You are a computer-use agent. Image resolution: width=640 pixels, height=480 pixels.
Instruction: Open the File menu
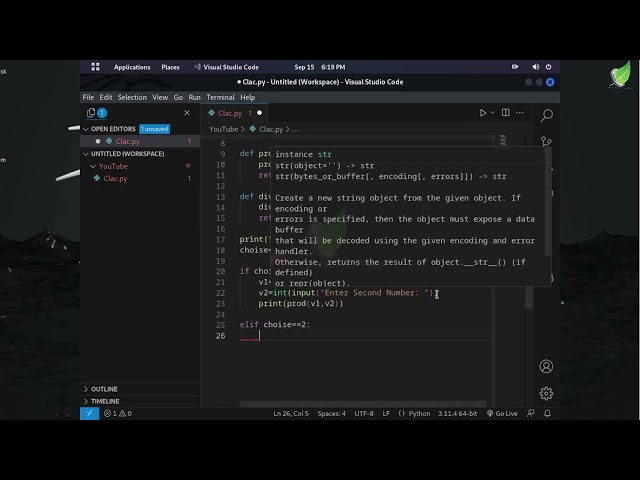tap(88, 97)
